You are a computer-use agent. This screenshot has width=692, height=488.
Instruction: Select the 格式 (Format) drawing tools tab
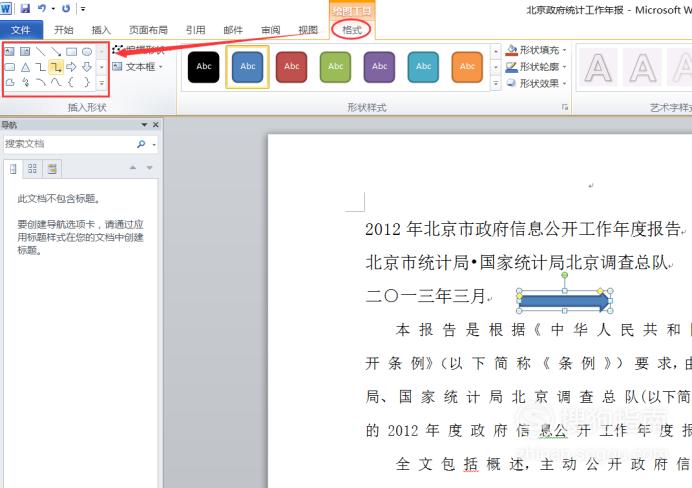click(352, 30)
